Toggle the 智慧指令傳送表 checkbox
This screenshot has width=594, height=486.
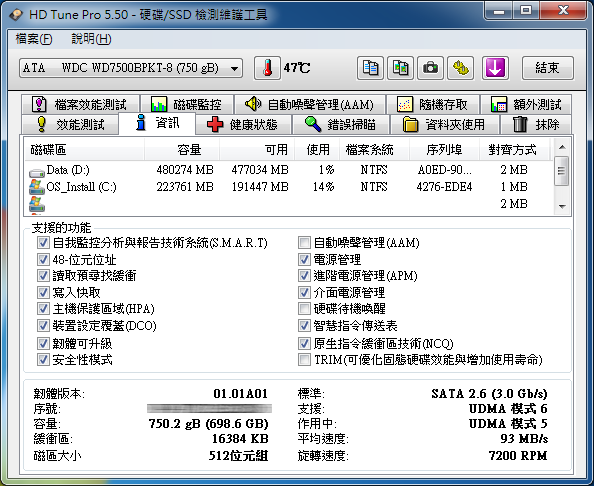pos(304,325)
